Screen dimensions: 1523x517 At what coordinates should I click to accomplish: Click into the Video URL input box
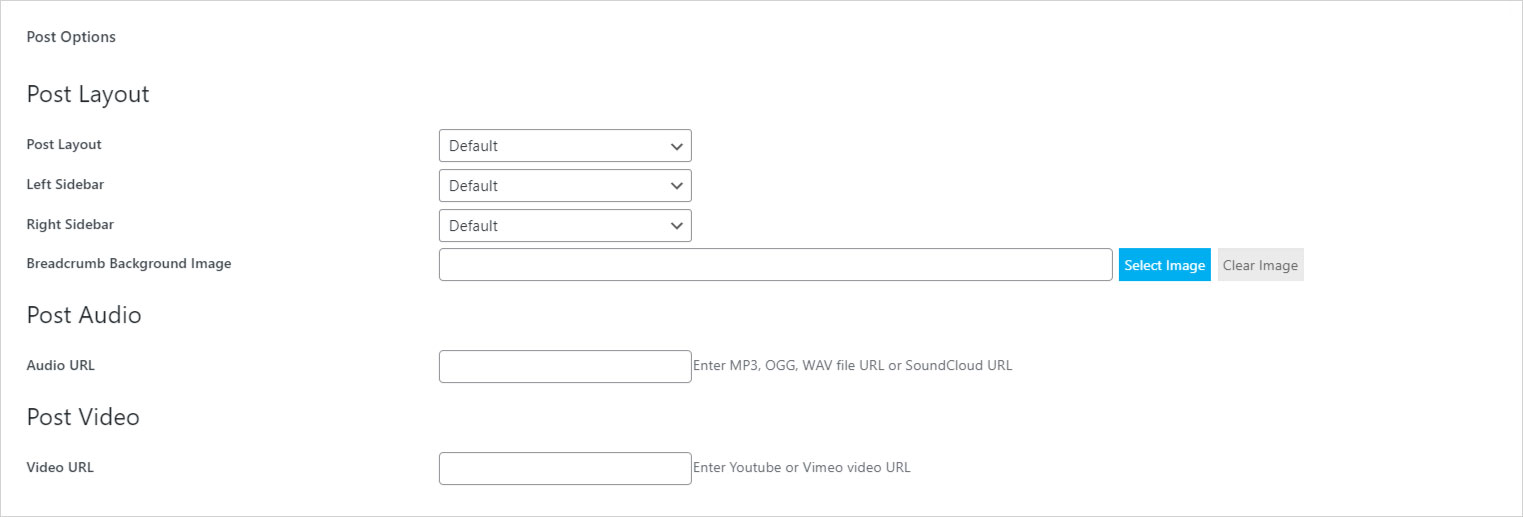[x=565, y=468]
